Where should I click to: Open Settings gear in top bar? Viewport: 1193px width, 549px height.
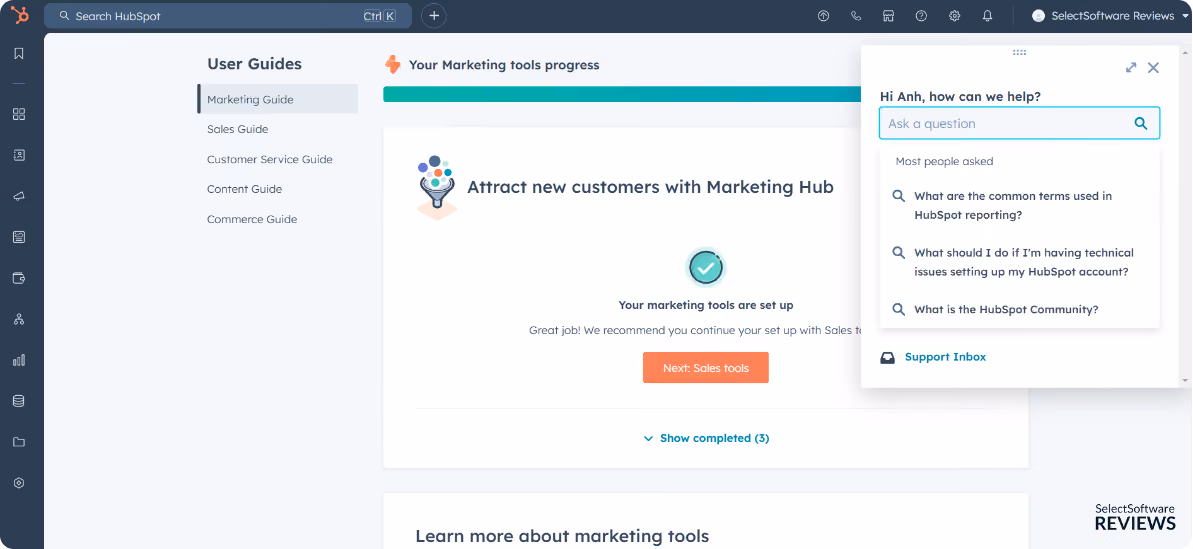pos(954,16)
